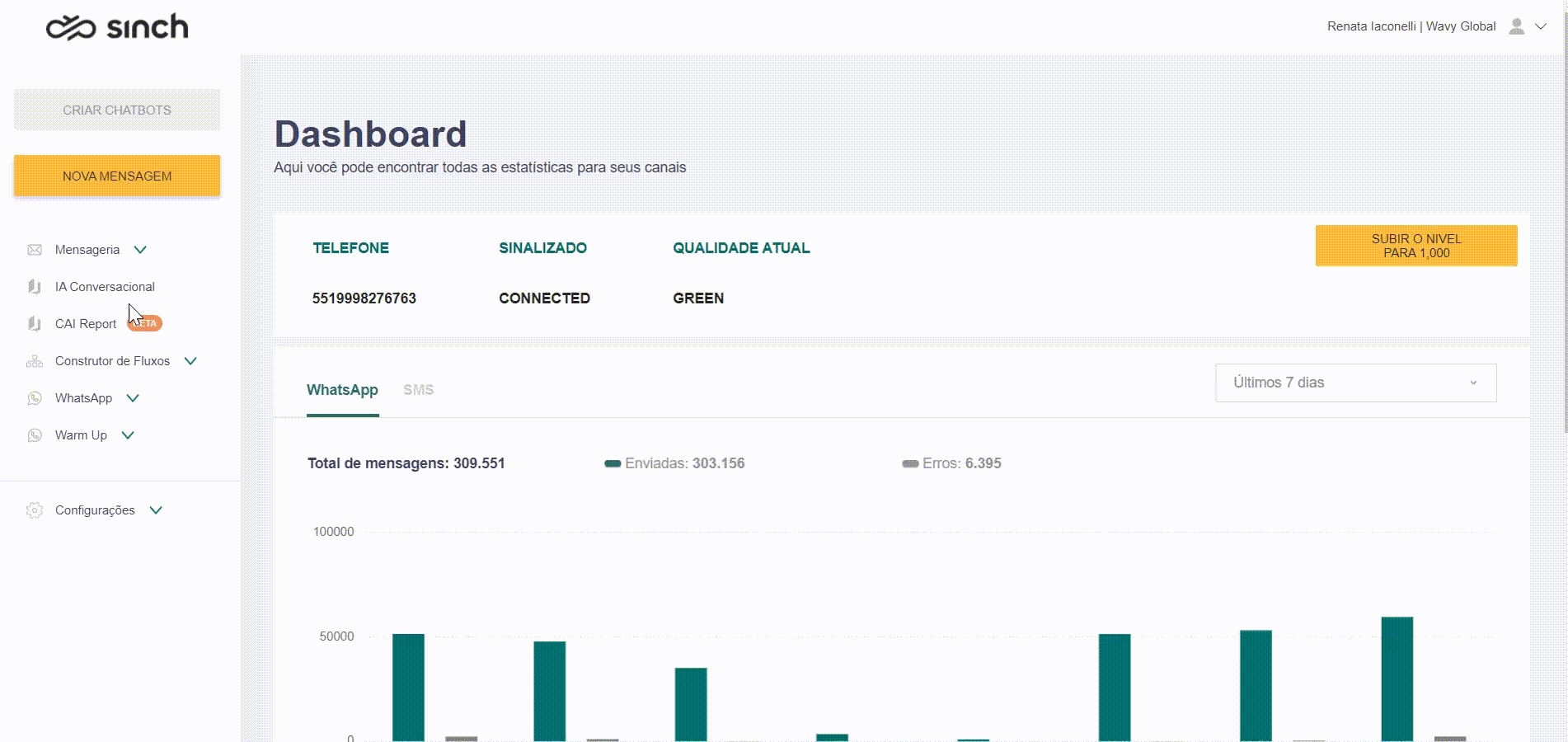1568x742 pixels.
Task: Open CAI Report in the sidebar
Action: pos(86,324)
